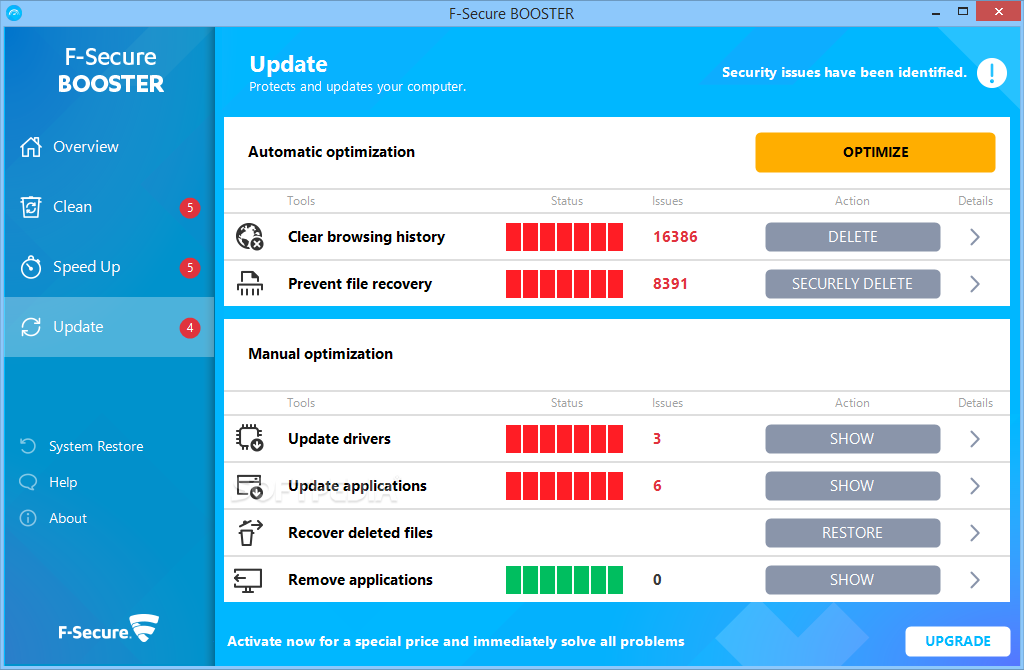Click the Automatic optimization heading
Viewport: 1024px width, 670px height.
(x=331, y=152)
